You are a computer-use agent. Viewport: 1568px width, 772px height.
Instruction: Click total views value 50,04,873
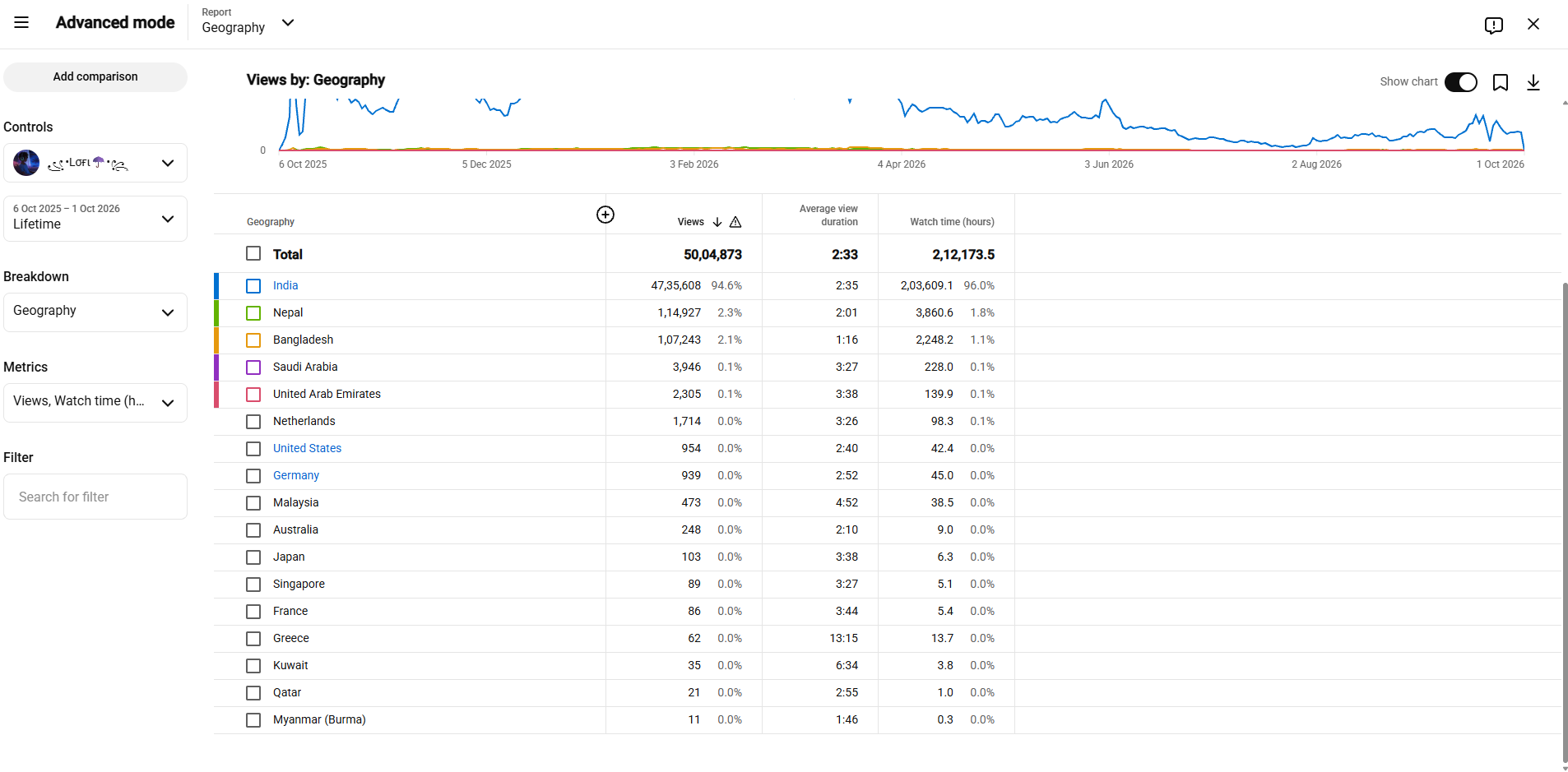tap(712, 255)
